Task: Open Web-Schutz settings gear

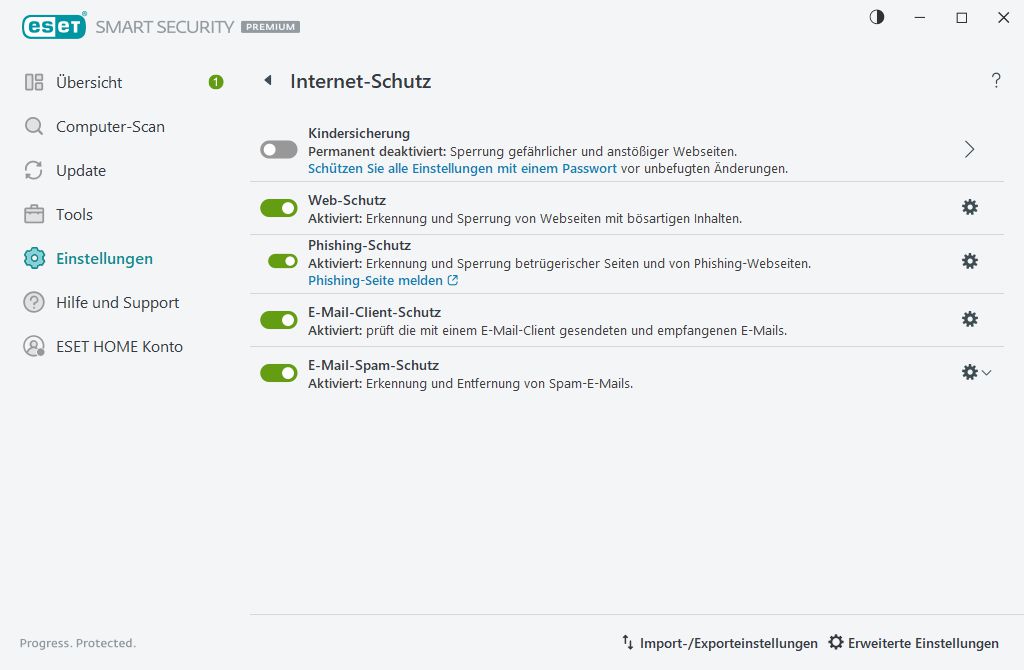Action: point(969,207)
